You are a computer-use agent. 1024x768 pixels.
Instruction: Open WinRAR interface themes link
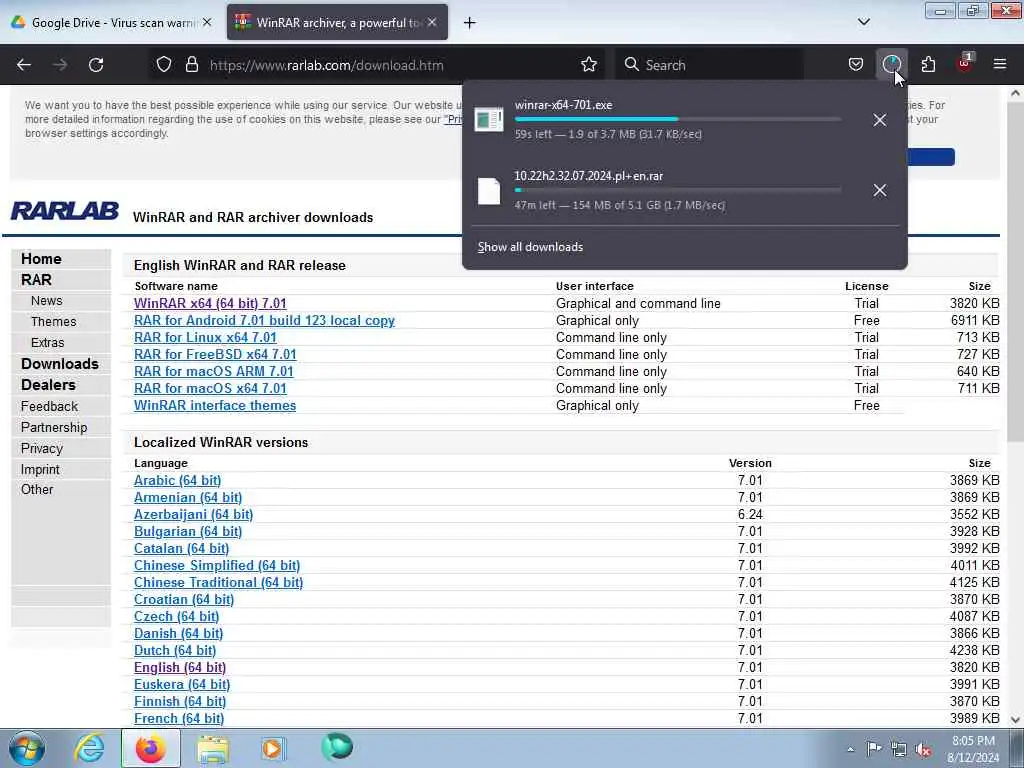coord(215,405)
